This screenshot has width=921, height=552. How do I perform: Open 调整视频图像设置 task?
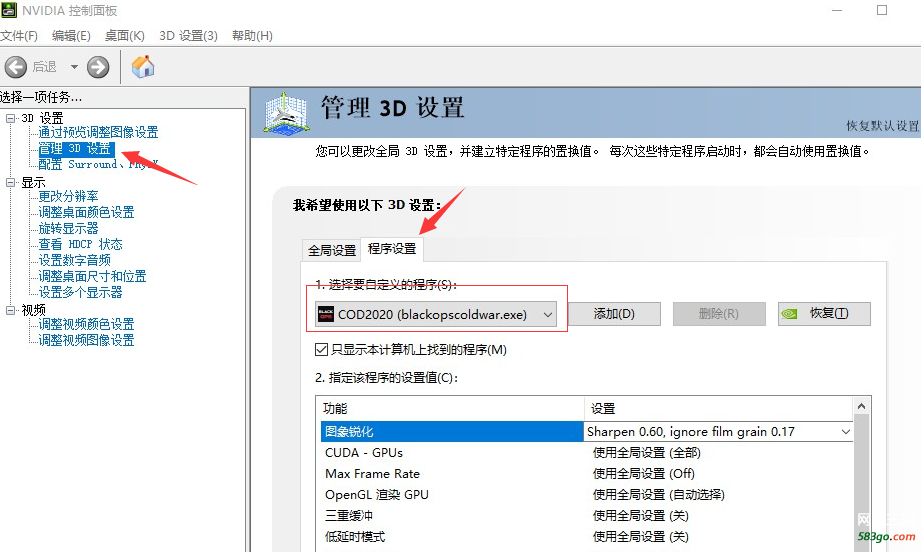click(x=86, y=339)
